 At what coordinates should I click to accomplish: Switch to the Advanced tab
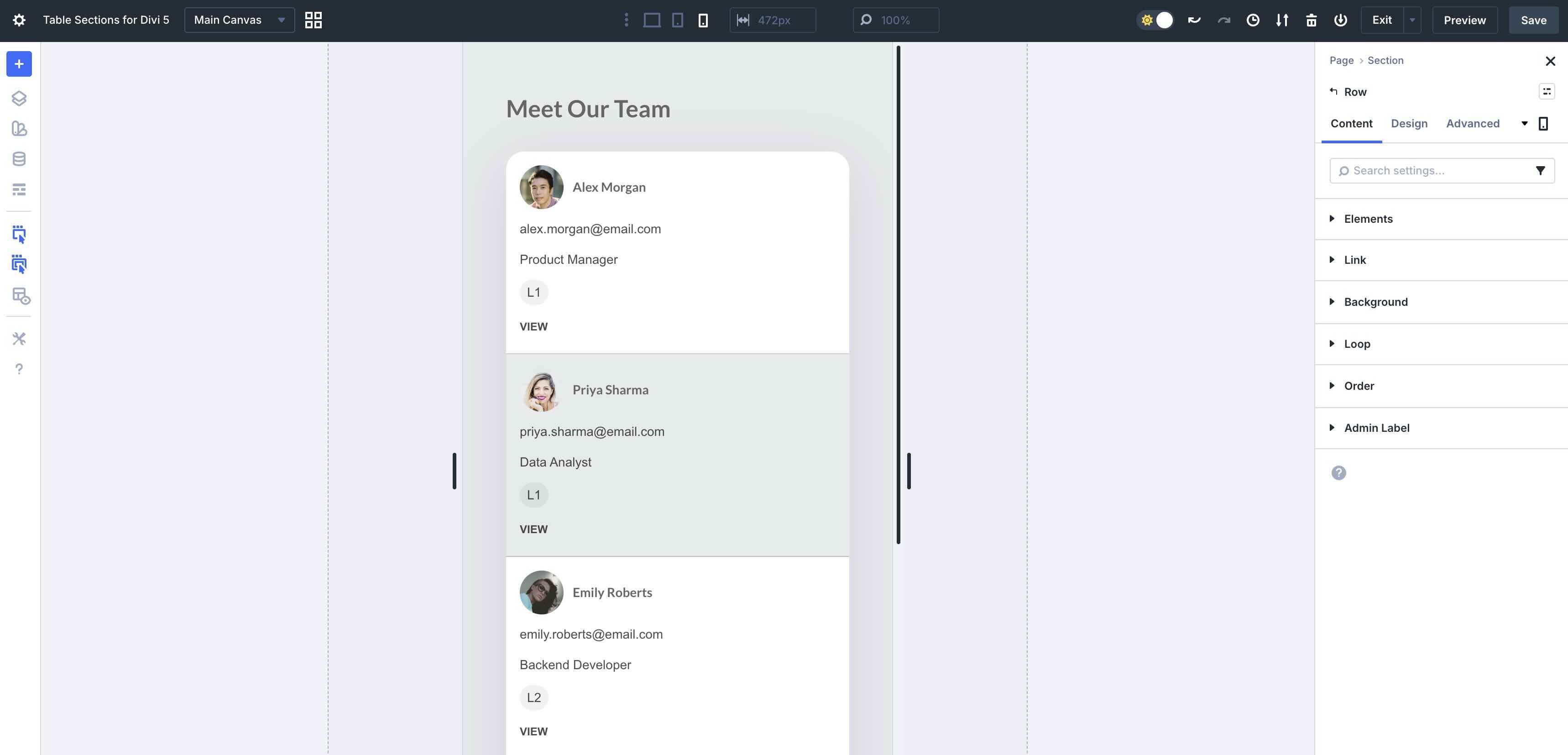[x=1473, y=123]
